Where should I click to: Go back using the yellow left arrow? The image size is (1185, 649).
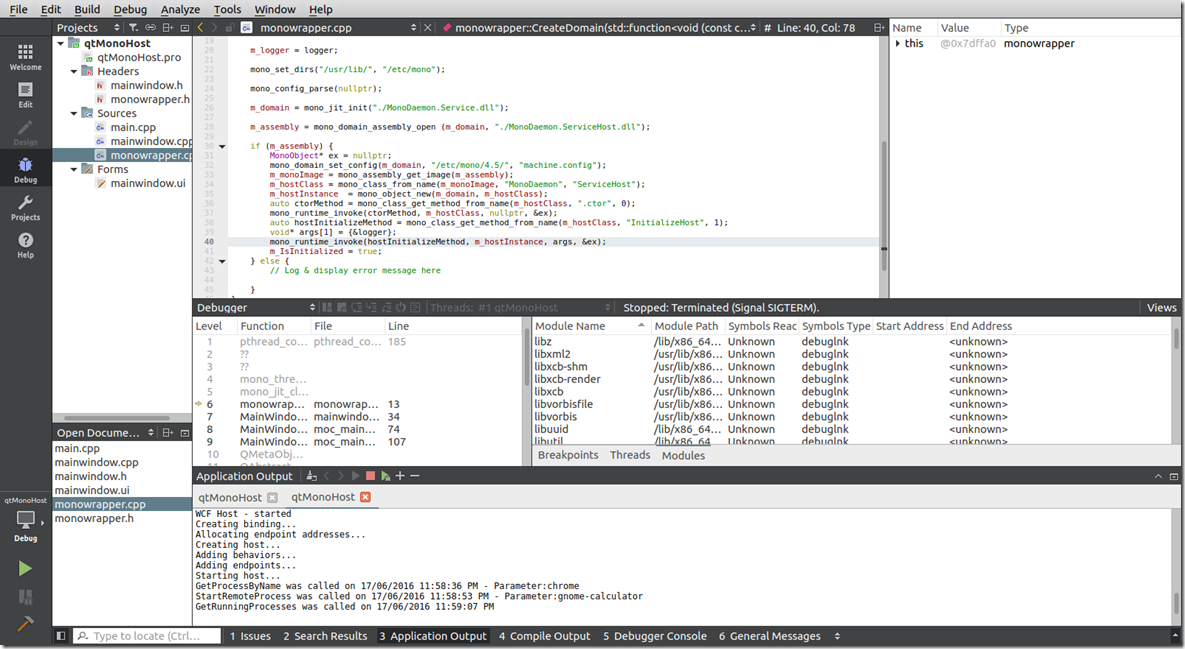pos(200,28)
